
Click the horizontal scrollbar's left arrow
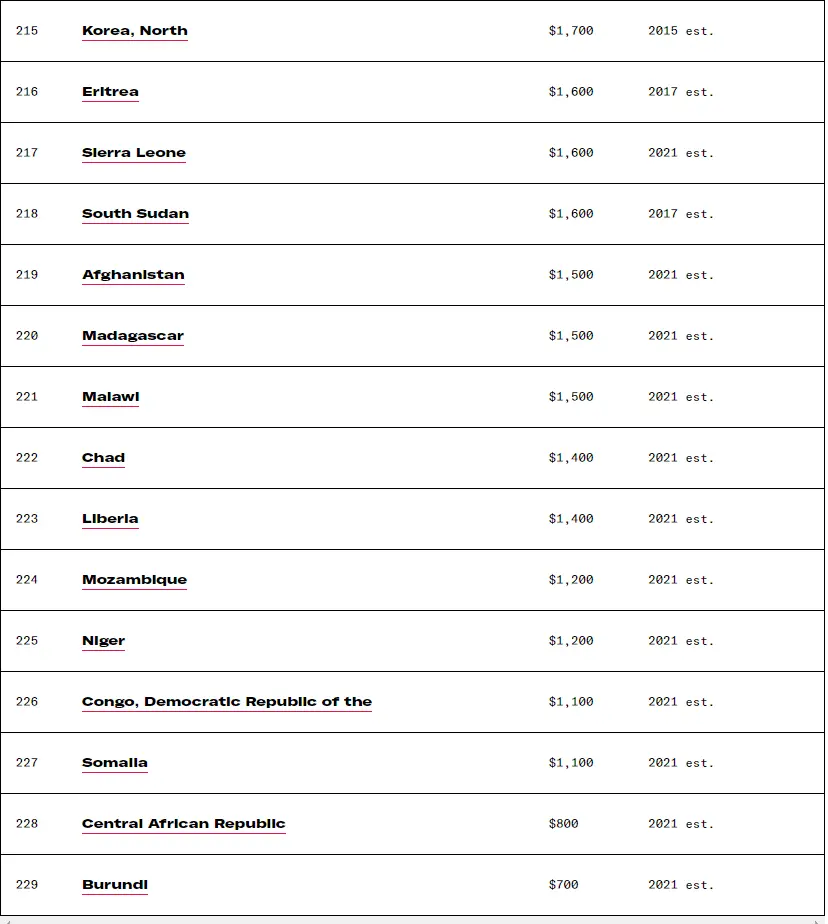pyautogui.click(x=6, y=919)
